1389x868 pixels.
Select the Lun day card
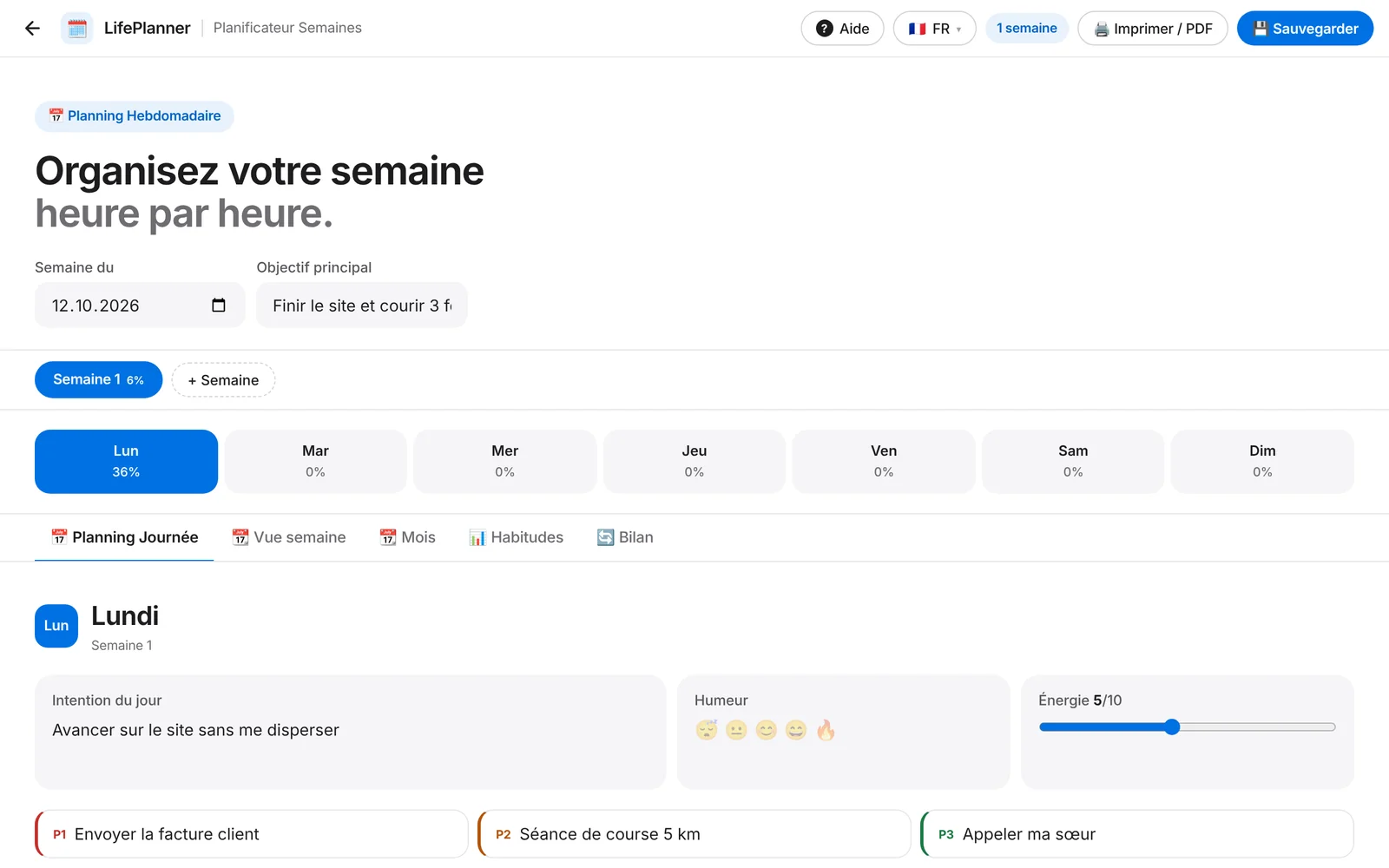pos(126,462)
